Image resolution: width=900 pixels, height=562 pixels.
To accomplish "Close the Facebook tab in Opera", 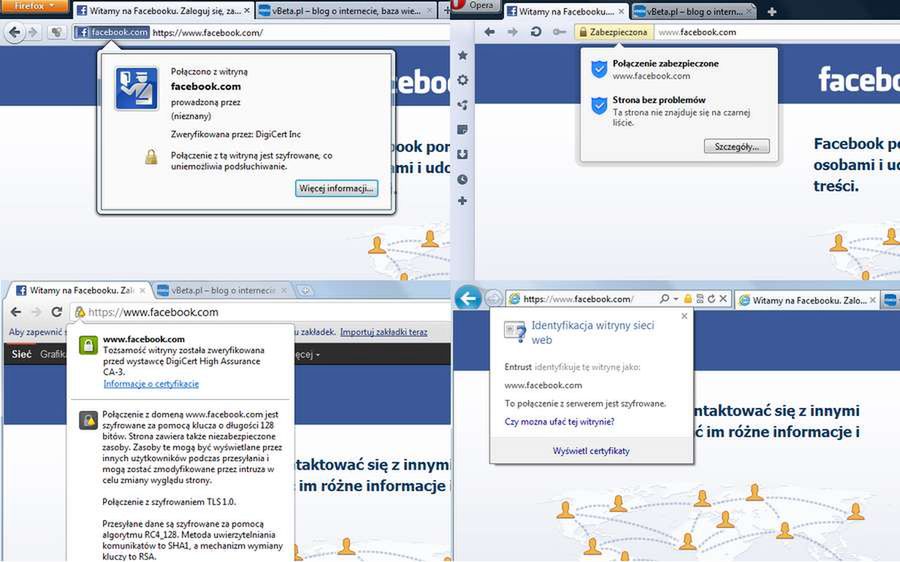I will tap(621, 11).
